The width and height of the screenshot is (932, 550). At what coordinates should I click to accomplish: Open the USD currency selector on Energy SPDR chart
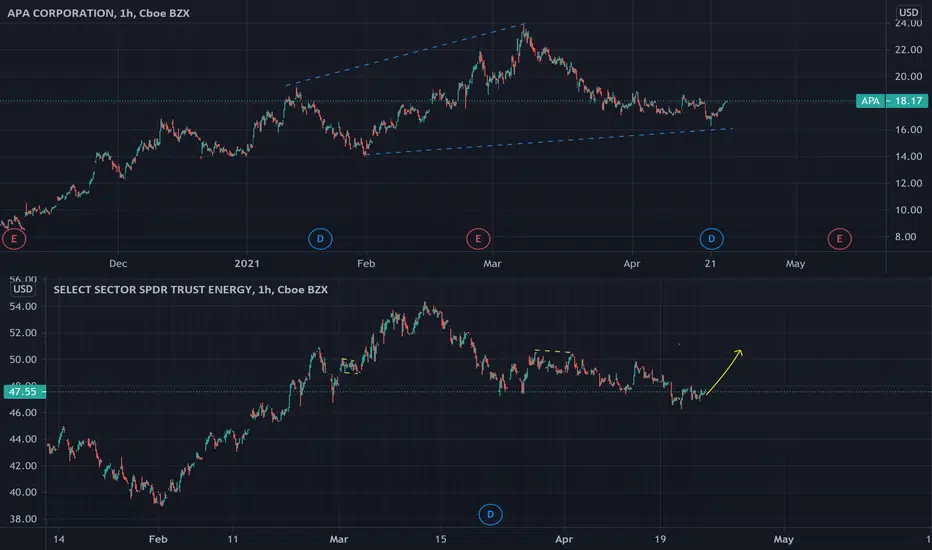pos(23,289)
